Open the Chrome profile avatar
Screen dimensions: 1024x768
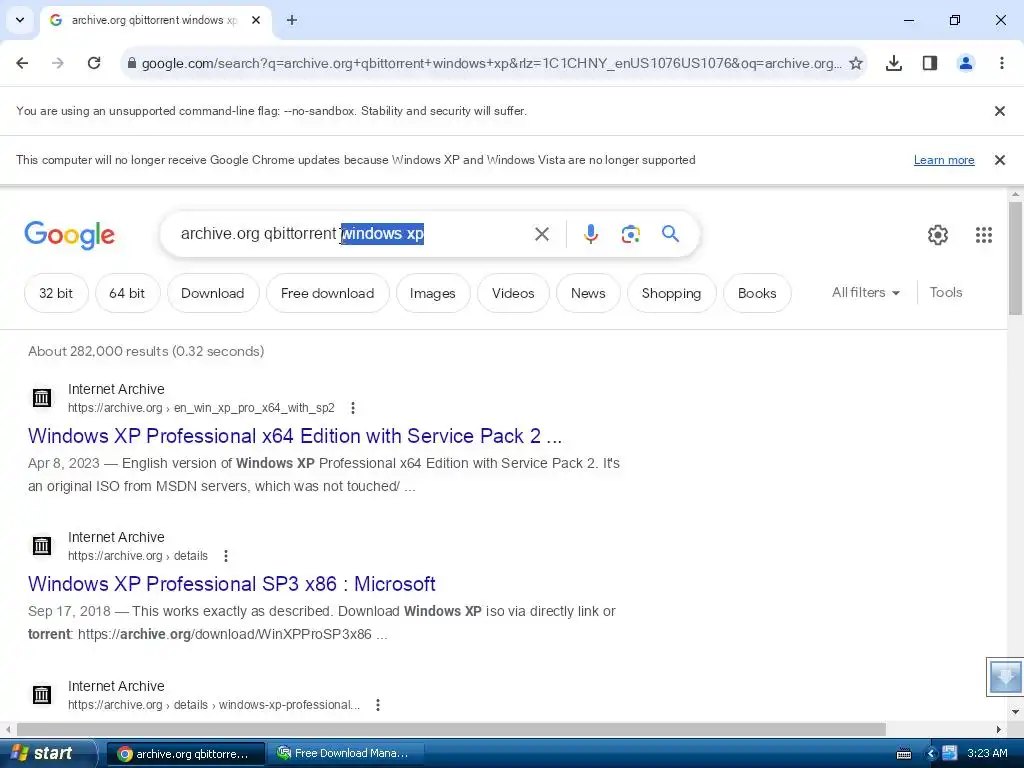[x=965, y=63]
